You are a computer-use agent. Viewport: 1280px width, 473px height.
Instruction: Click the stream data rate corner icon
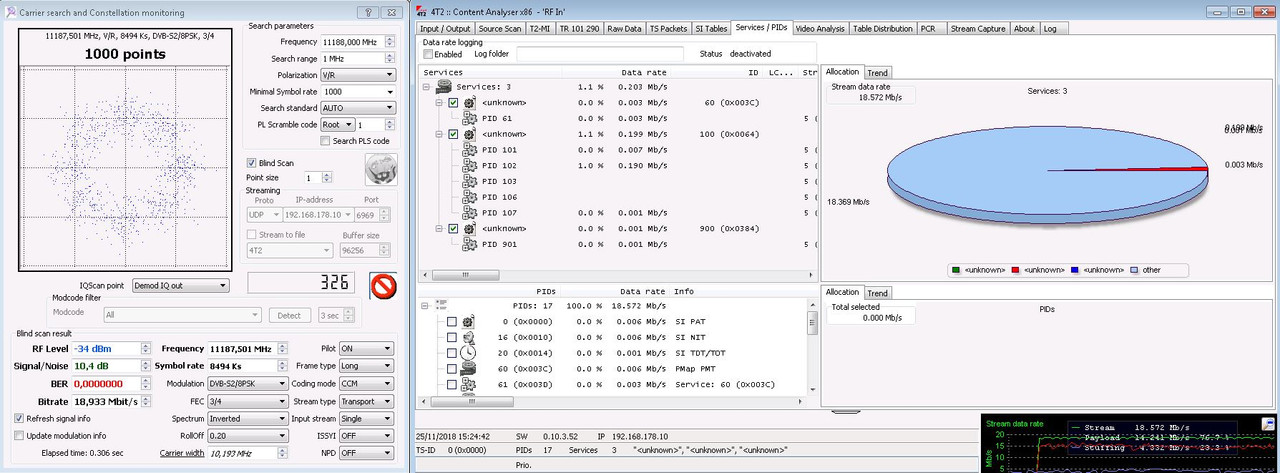1269,423
